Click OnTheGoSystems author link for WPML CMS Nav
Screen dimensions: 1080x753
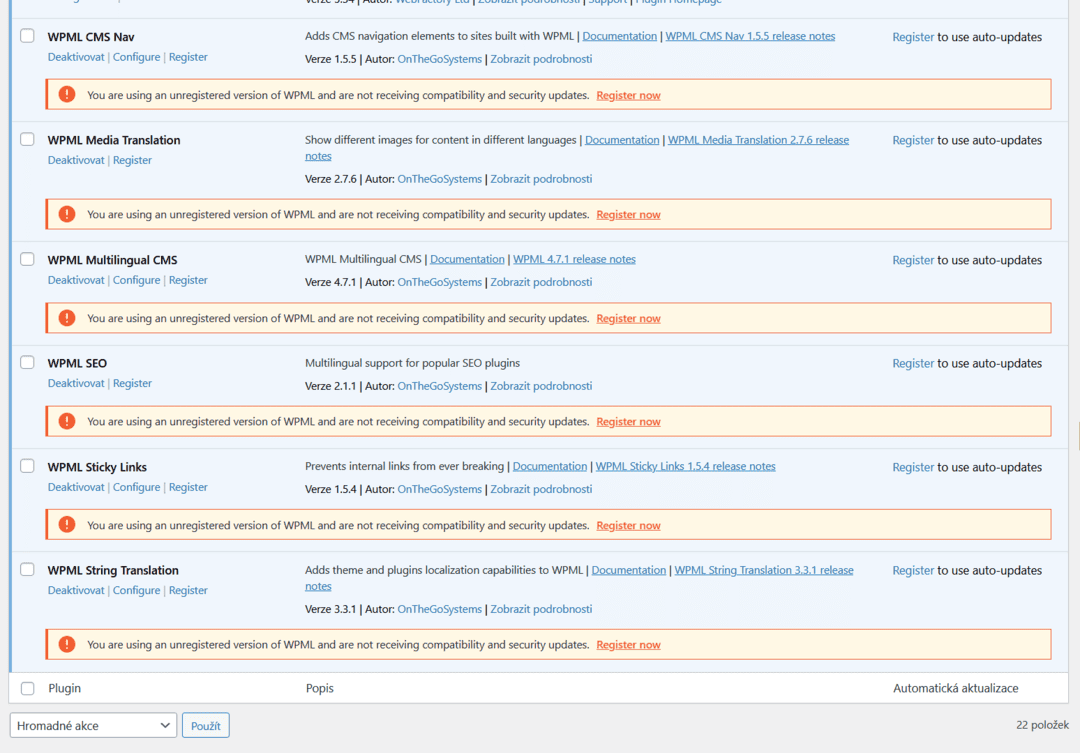click(439, 59)
